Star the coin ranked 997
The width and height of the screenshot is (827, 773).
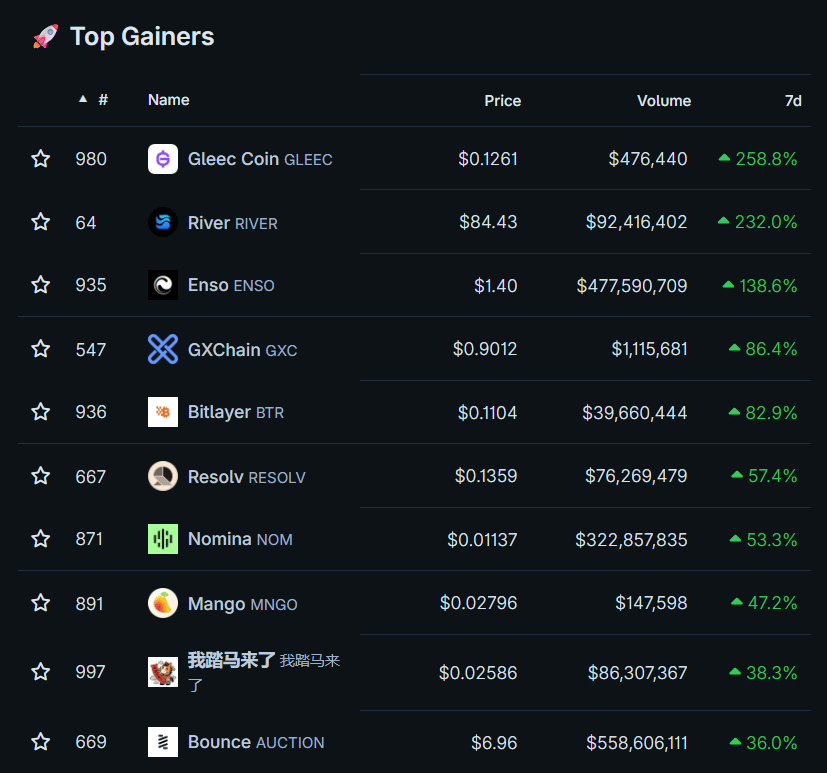click(x=41, y=672)
